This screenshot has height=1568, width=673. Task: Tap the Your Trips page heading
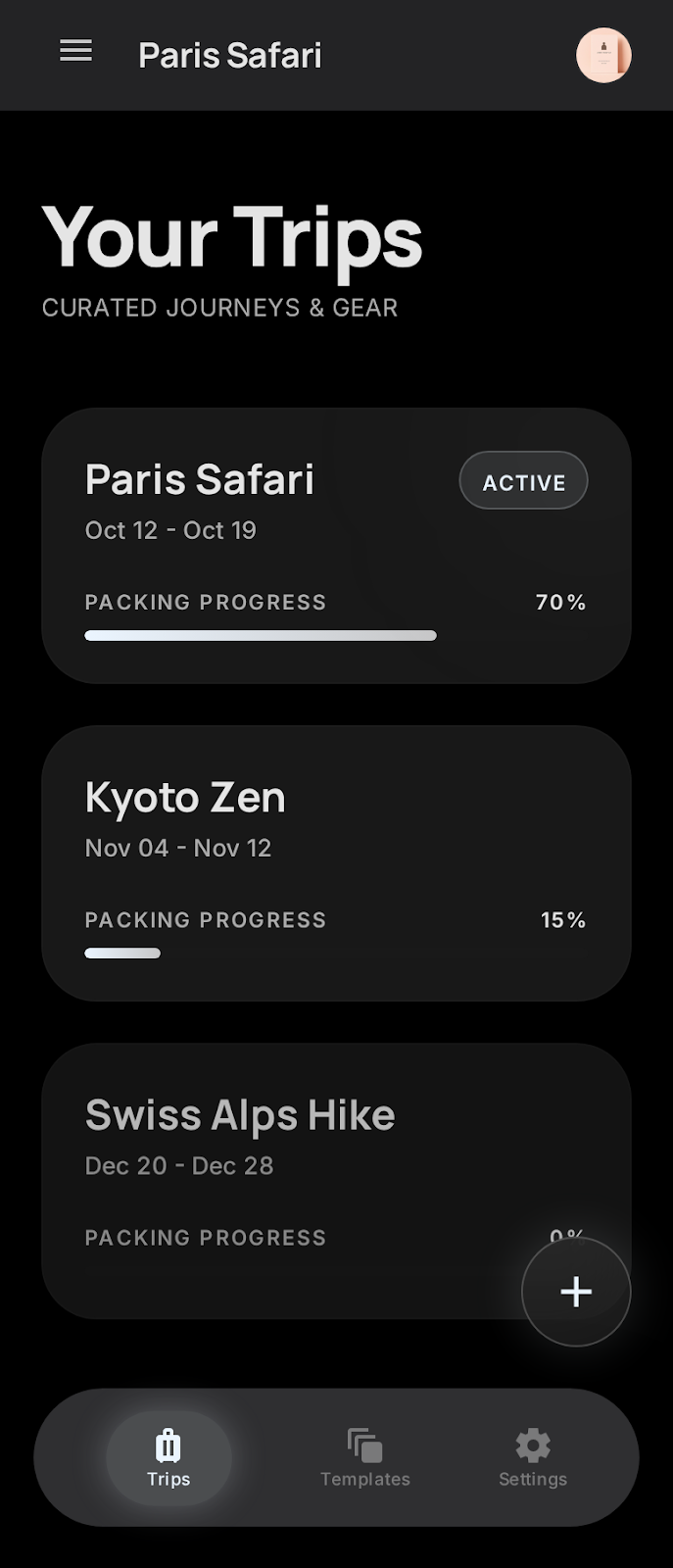pos(231,235)
